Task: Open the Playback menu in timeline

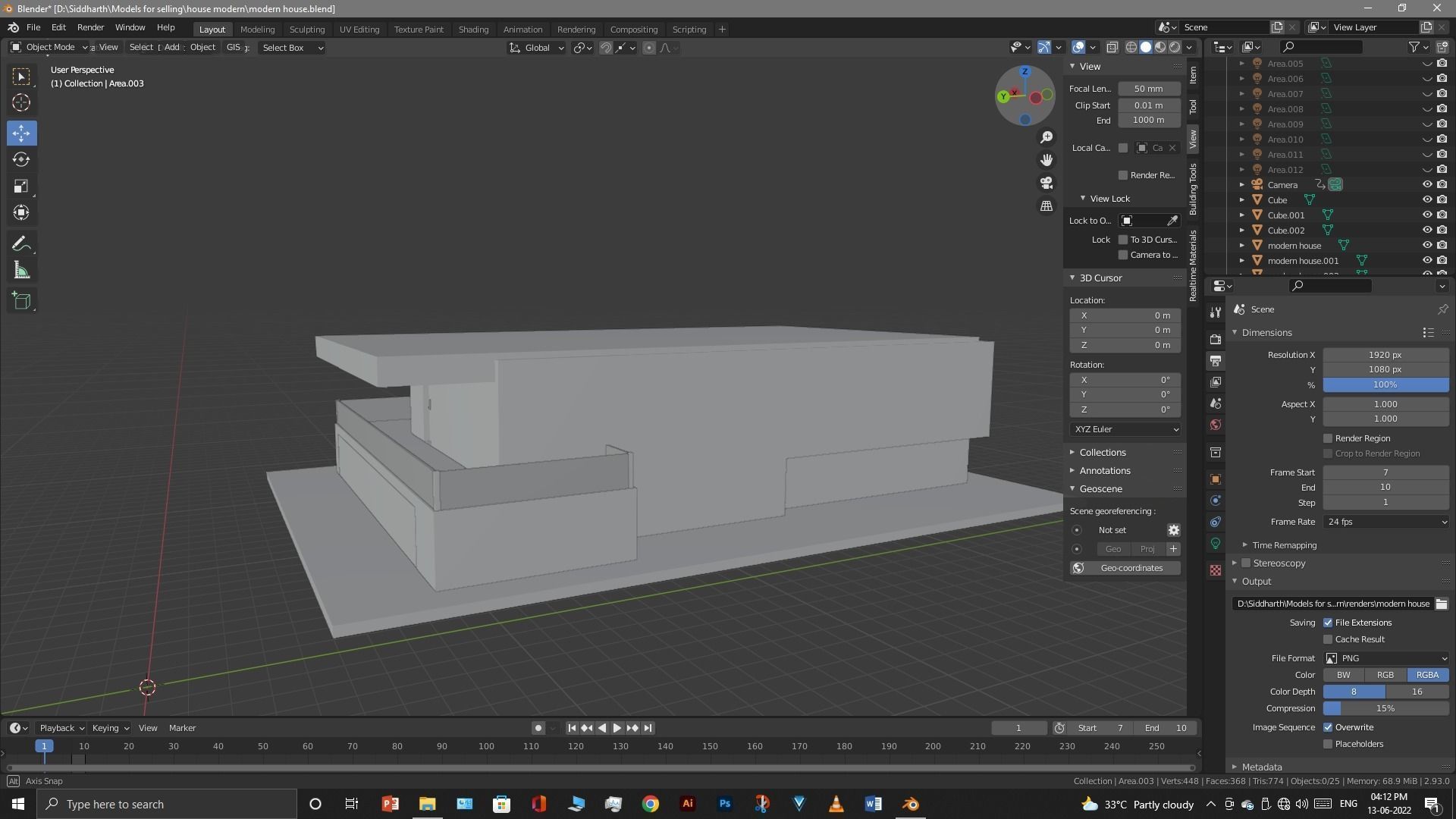Action: pos(61,728)
